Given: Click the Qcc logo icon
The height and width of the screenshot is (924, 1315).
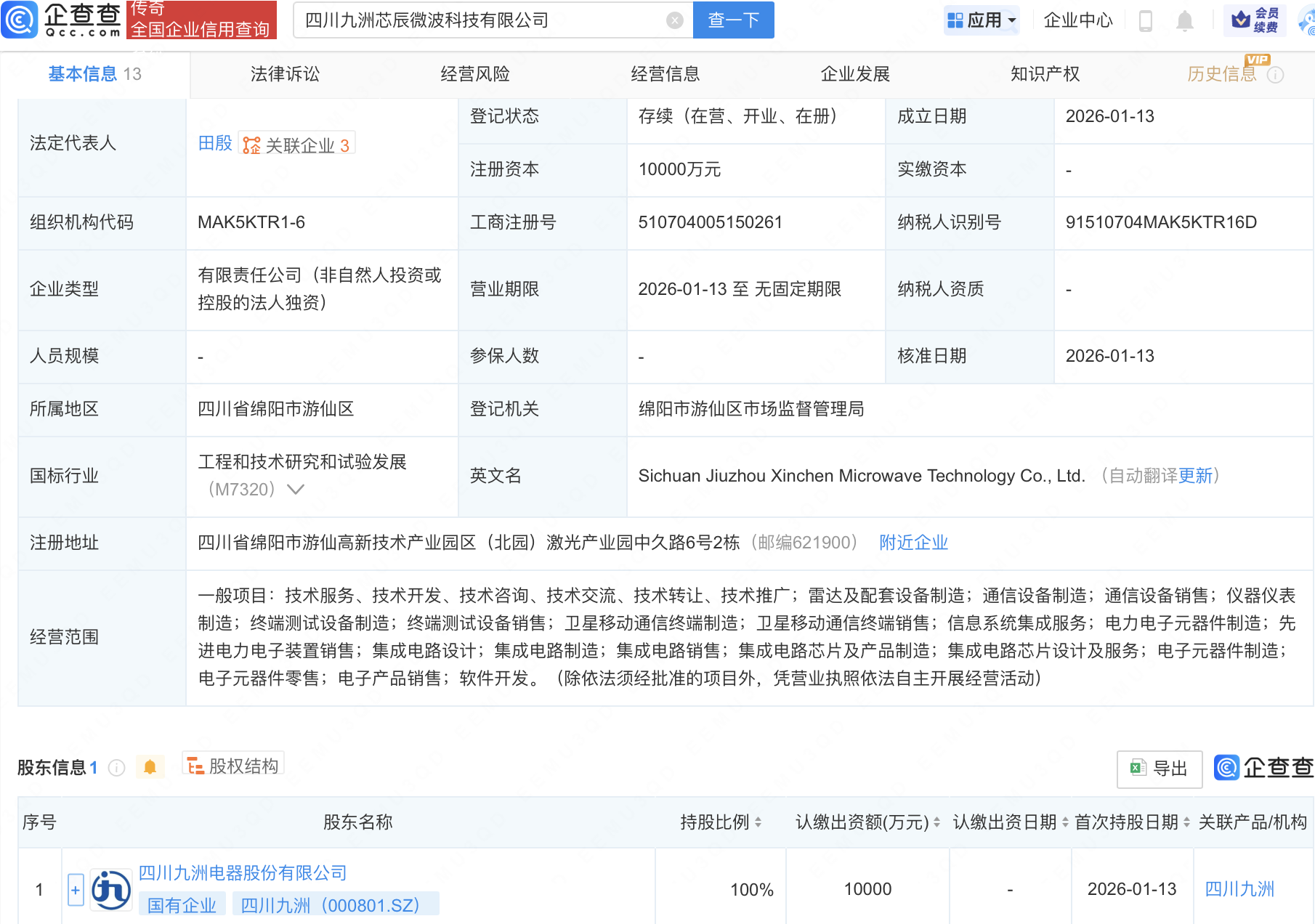Looking at the screenshot, I should tap(20, 20).
